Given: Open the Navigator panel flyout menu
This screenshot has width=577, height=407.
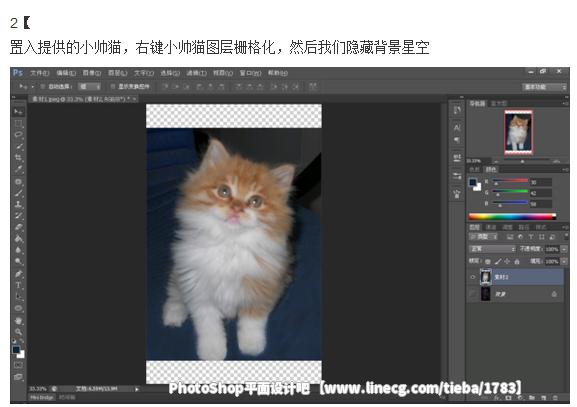Looking at the screenshot, I should click(x=565, y=104).
